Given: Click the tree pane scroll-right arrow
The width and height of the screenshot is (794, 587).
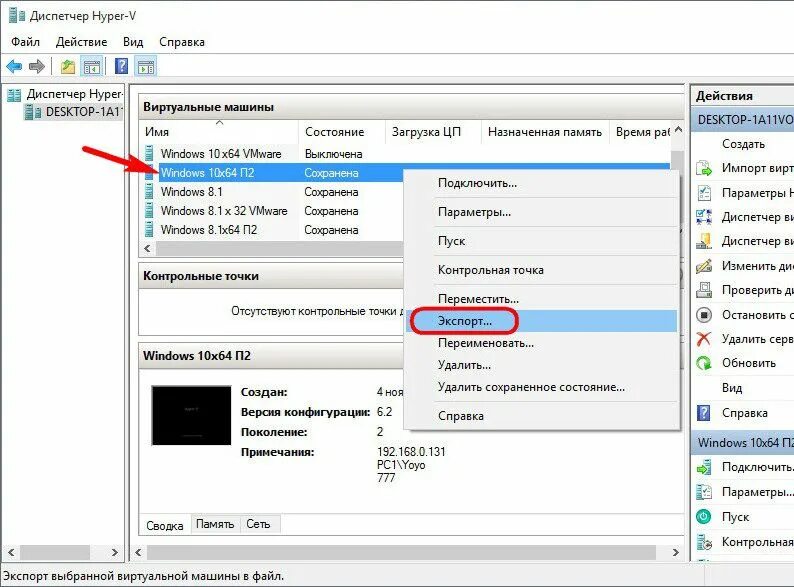Looking at the screenshot, I should 114,553.
